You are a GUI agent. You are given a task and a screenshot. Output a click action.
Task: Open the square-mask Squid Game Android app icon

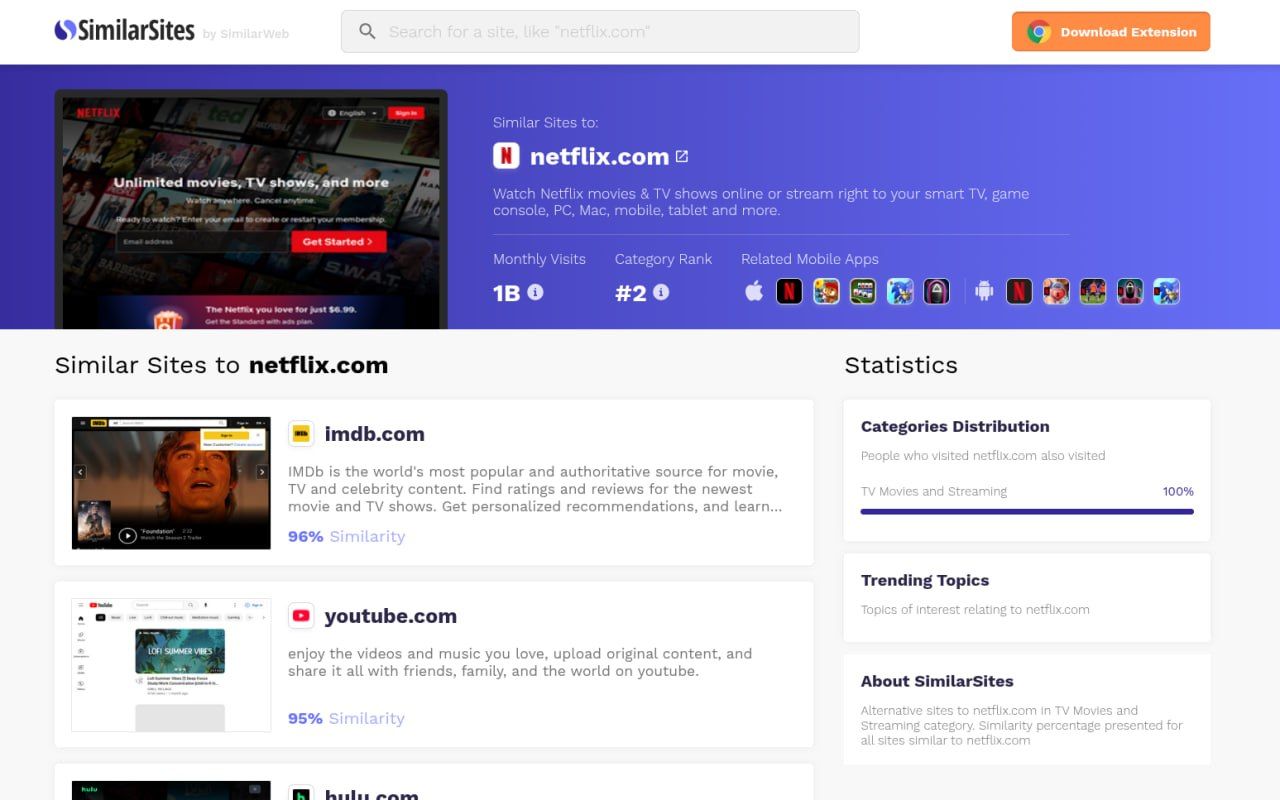click(x=1130, y=291)
